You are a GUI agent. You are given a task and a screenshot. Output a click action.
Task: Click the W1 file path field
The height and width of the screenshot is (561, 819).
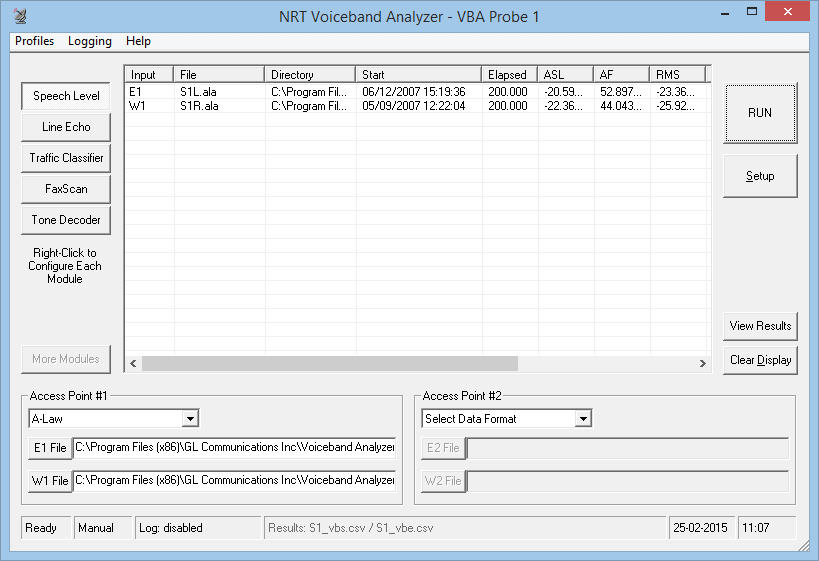(235, 480)
